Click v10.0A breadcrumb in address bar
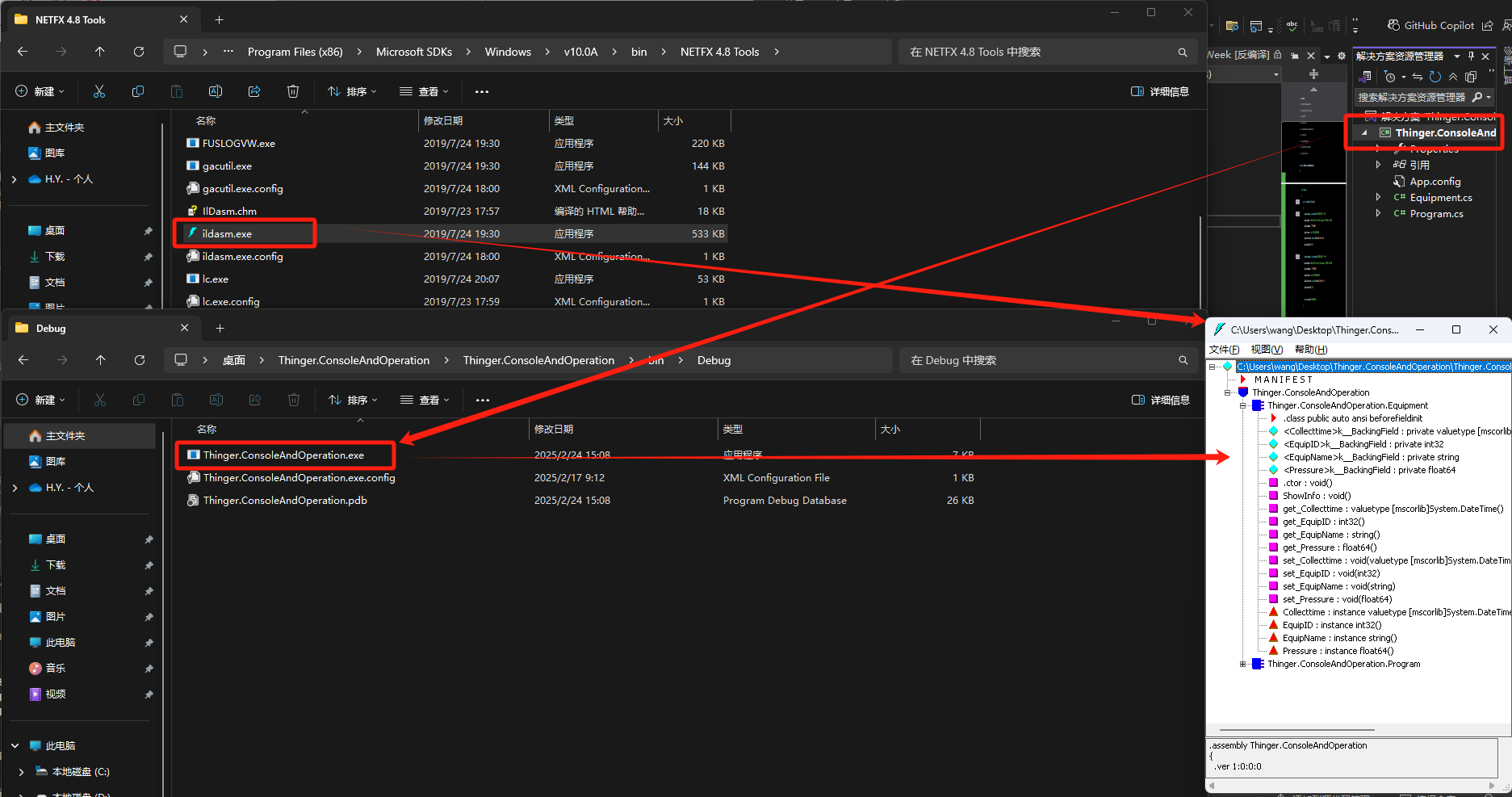This screenshot has width=1512, height=797. [581, 52]
